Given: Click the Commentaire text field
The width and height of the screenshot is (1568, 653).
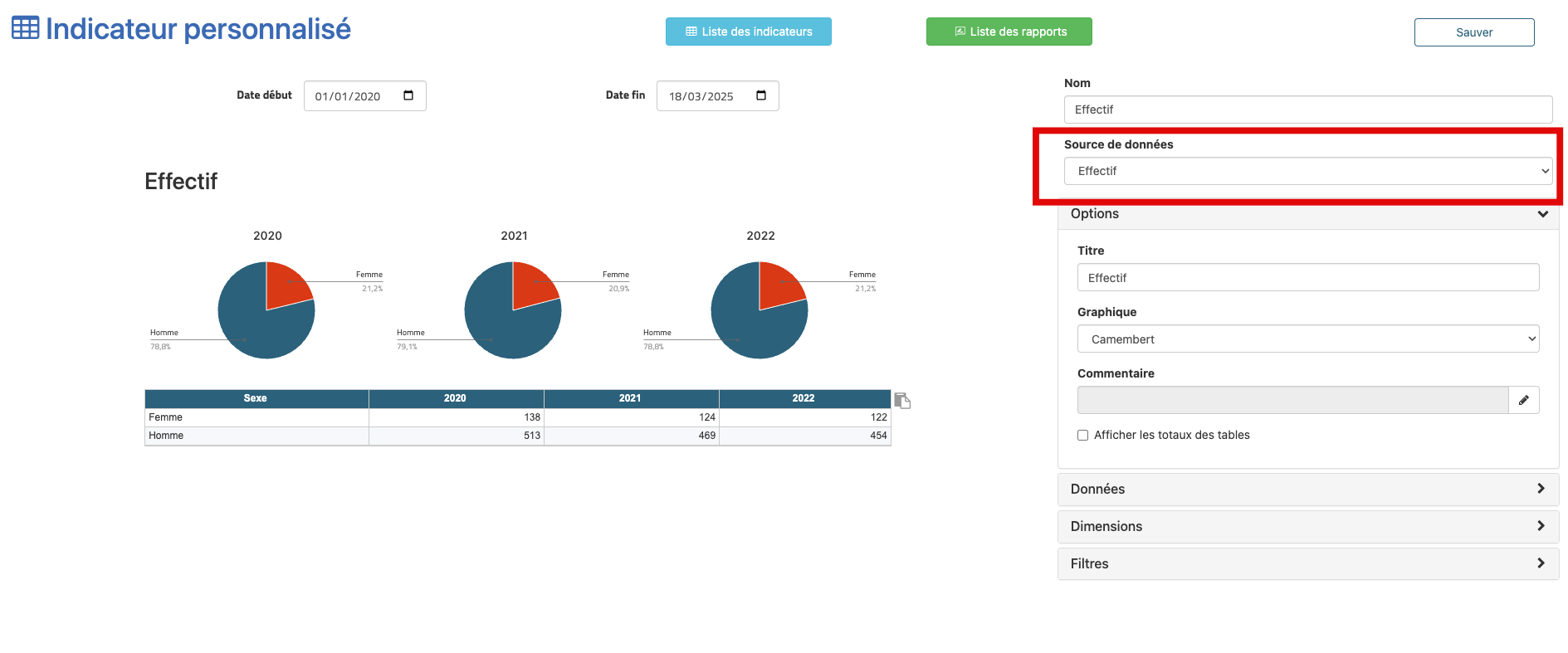Looking at the screenshot, I should (1292, 400).
